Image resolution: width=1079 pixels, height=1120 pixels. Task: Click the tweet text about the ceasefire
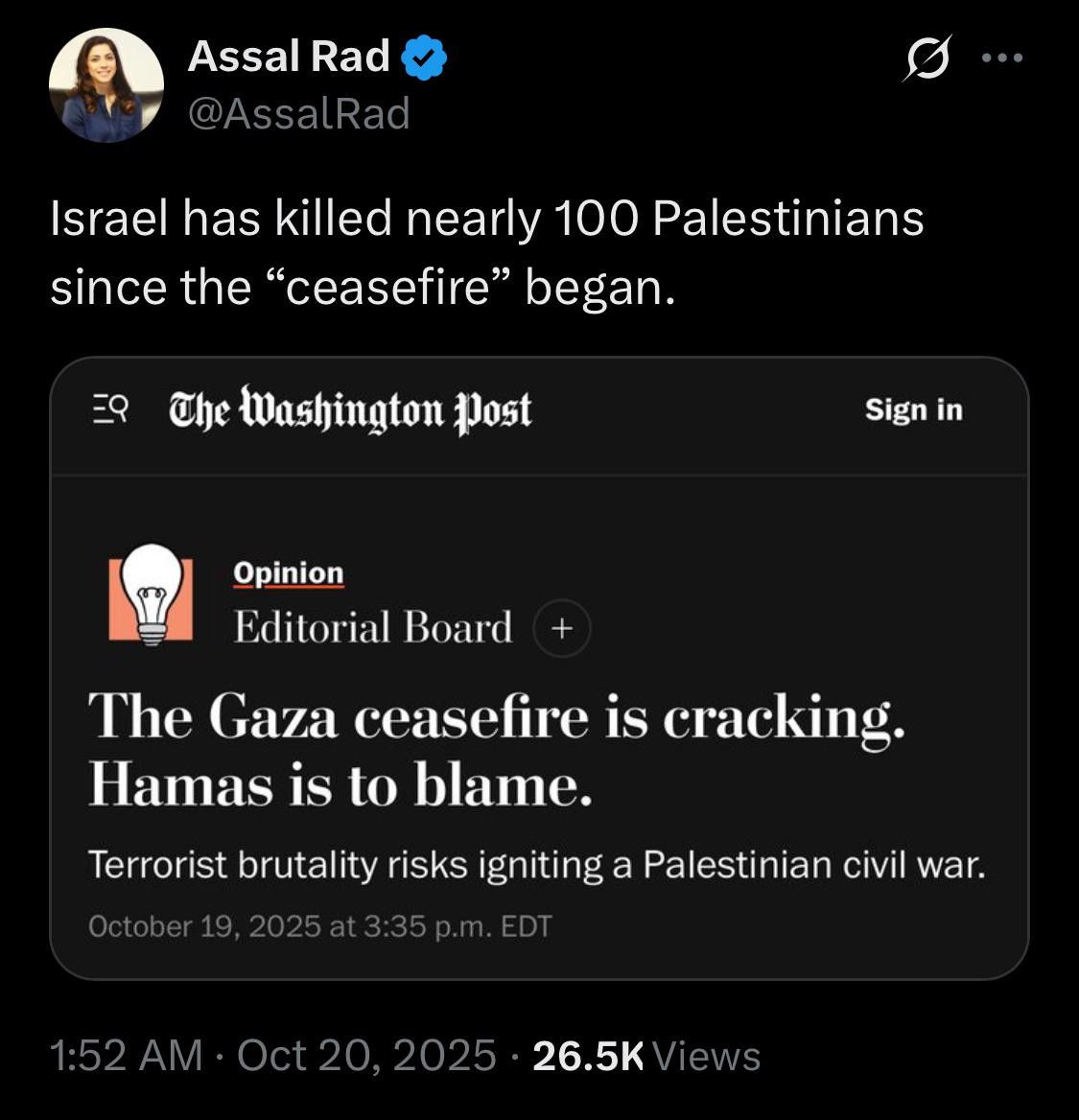486,252
